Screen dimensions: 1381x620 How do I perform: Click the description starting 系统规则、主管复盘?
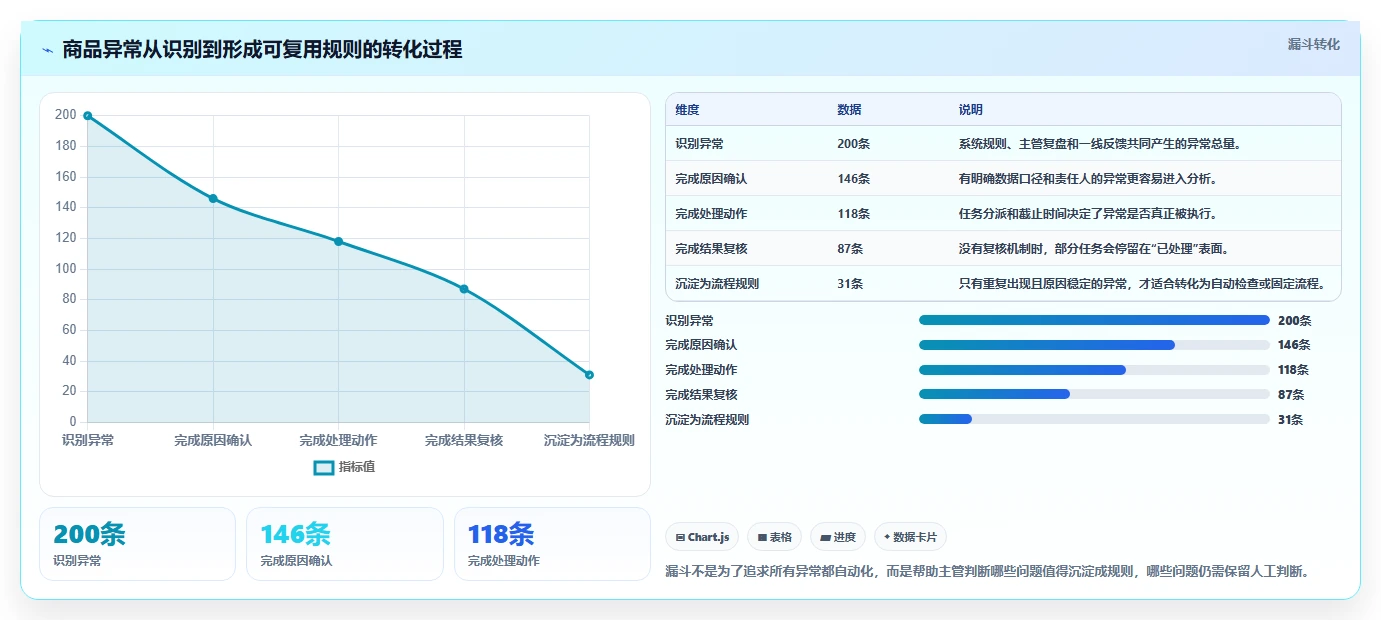[x=1100, y=144]
